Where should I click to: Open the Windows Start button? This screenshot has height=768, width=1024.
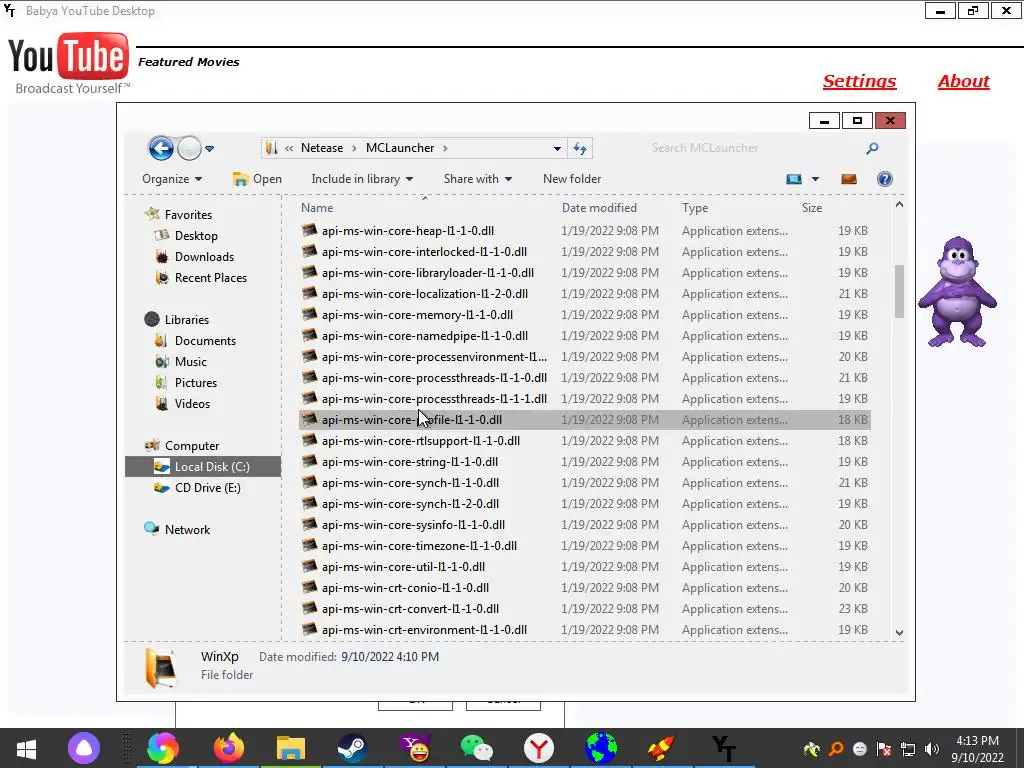coord(27,748)
